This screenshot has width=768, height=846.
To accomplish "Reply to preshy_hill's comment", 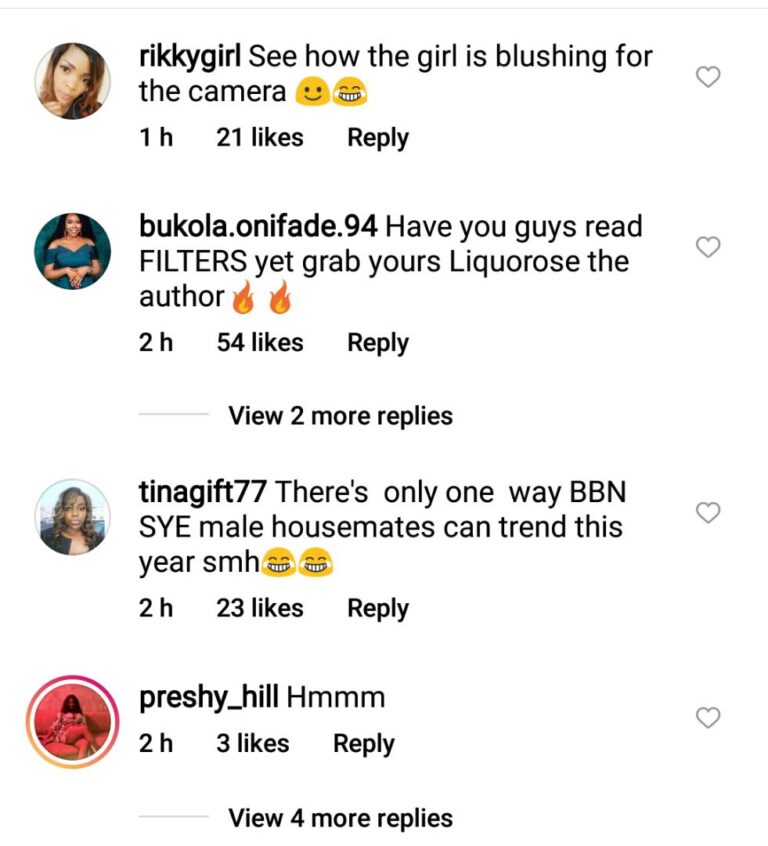I will 364,745.
